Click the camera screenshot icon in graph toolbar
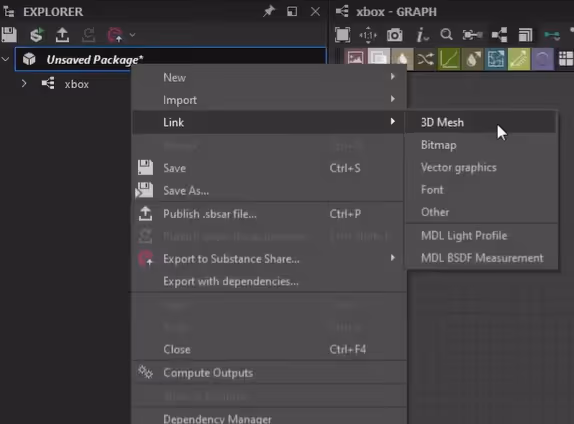The image size is (574, 424). coord(395,35)
